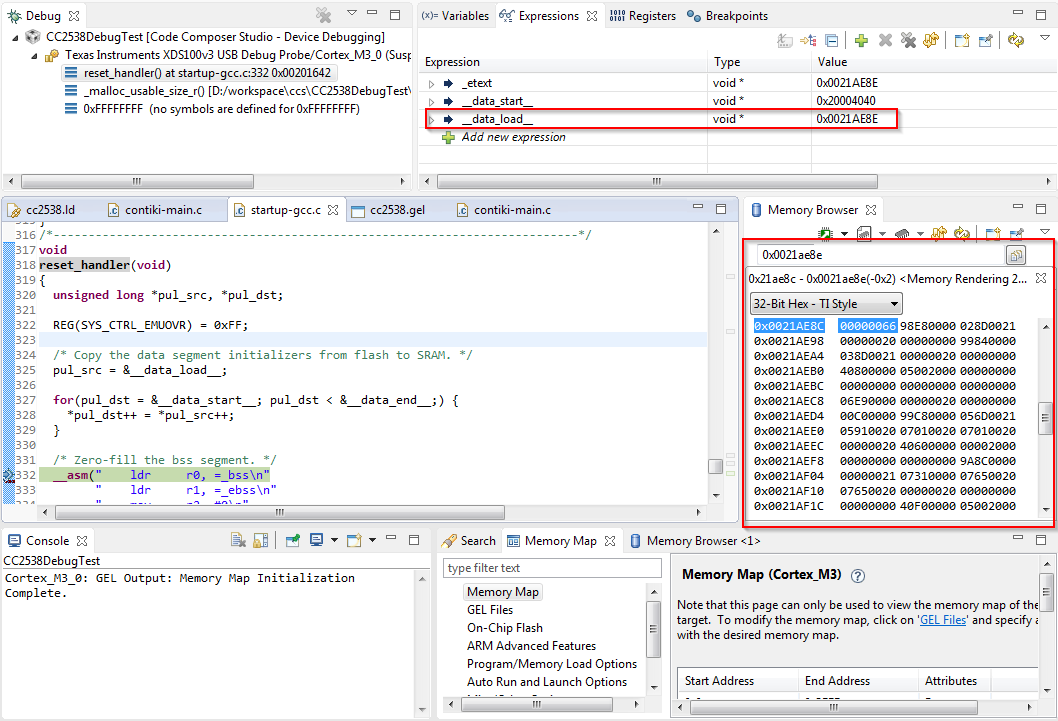
Task: Open the cc2538.gel editor tab
Action: [388, 210]
